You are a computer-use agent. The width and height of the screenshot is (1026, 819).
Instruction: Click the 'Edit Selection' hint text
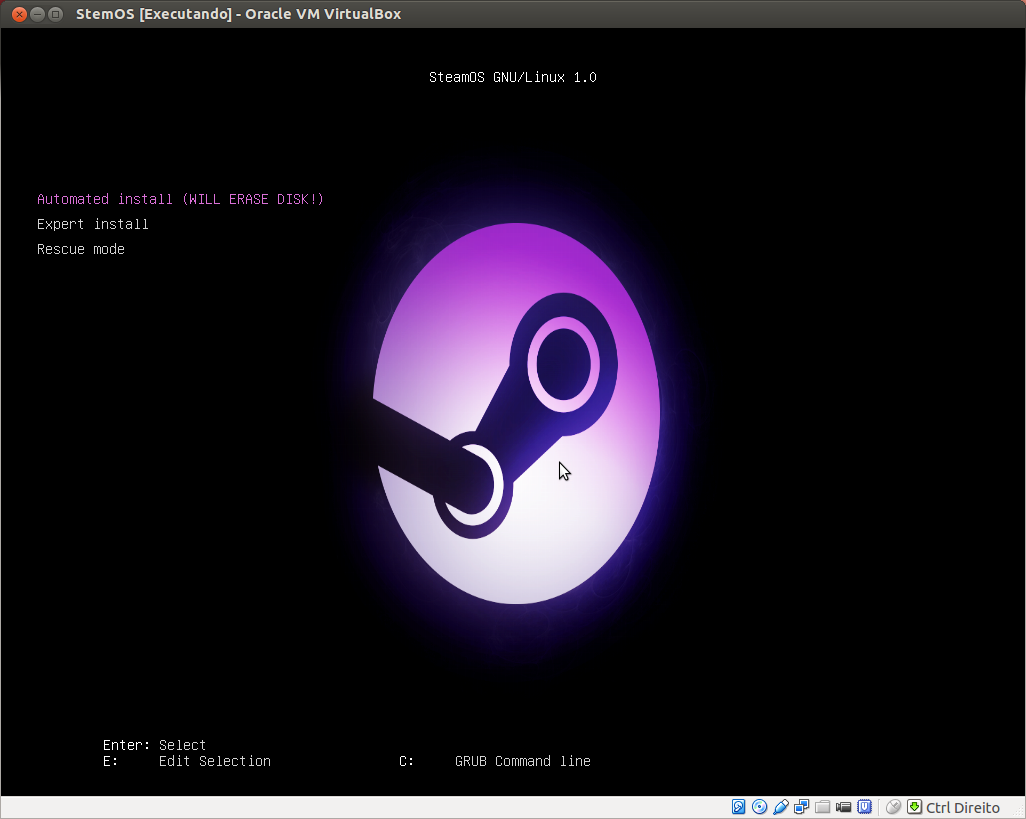pyautogui.click(x=215, y=761)
